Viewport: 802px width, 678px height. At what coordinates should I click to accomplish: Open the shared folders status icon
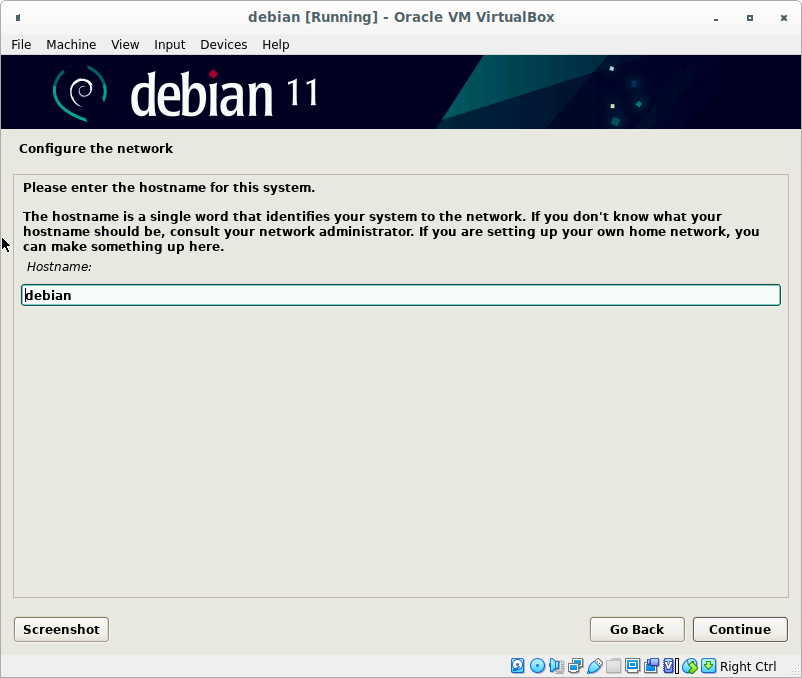(x=613, y=666)
